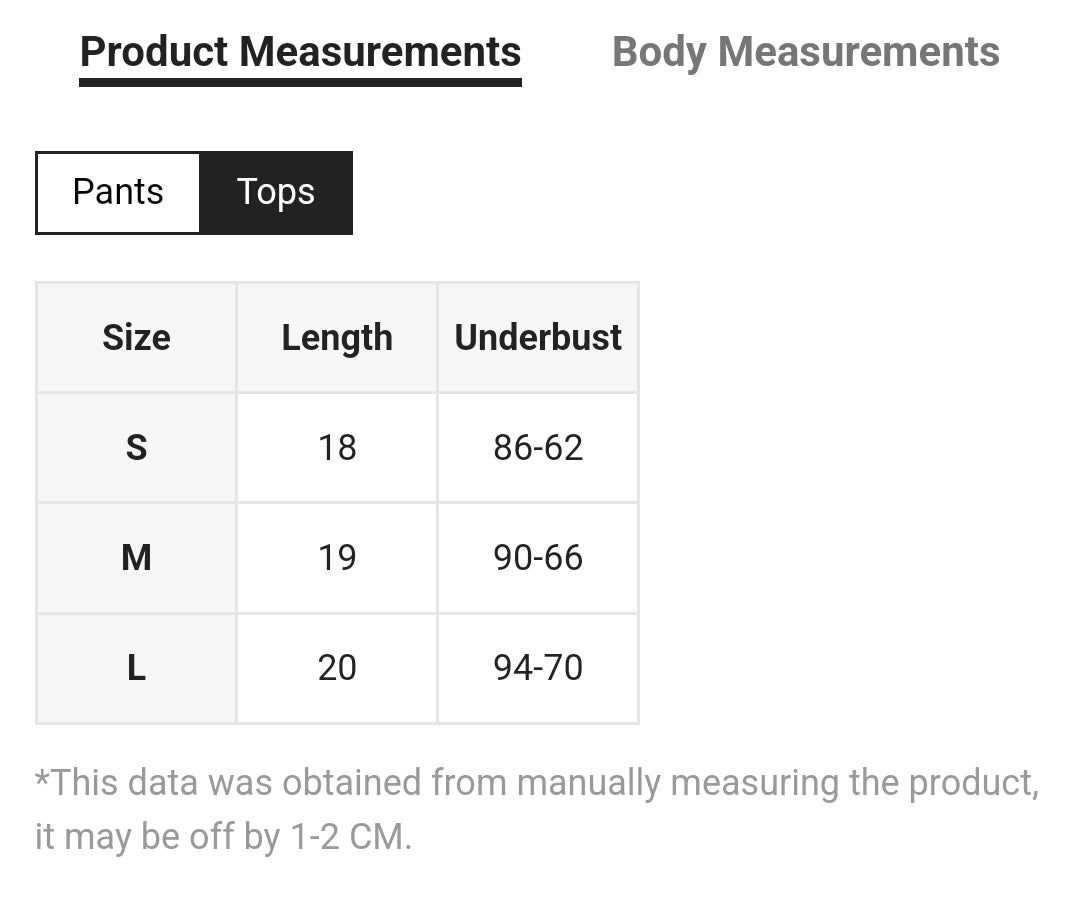Click the active-tab underline below Product Measurements
Image resolution: width=1080 pixels, height=907 pixels.
point(300,81)
